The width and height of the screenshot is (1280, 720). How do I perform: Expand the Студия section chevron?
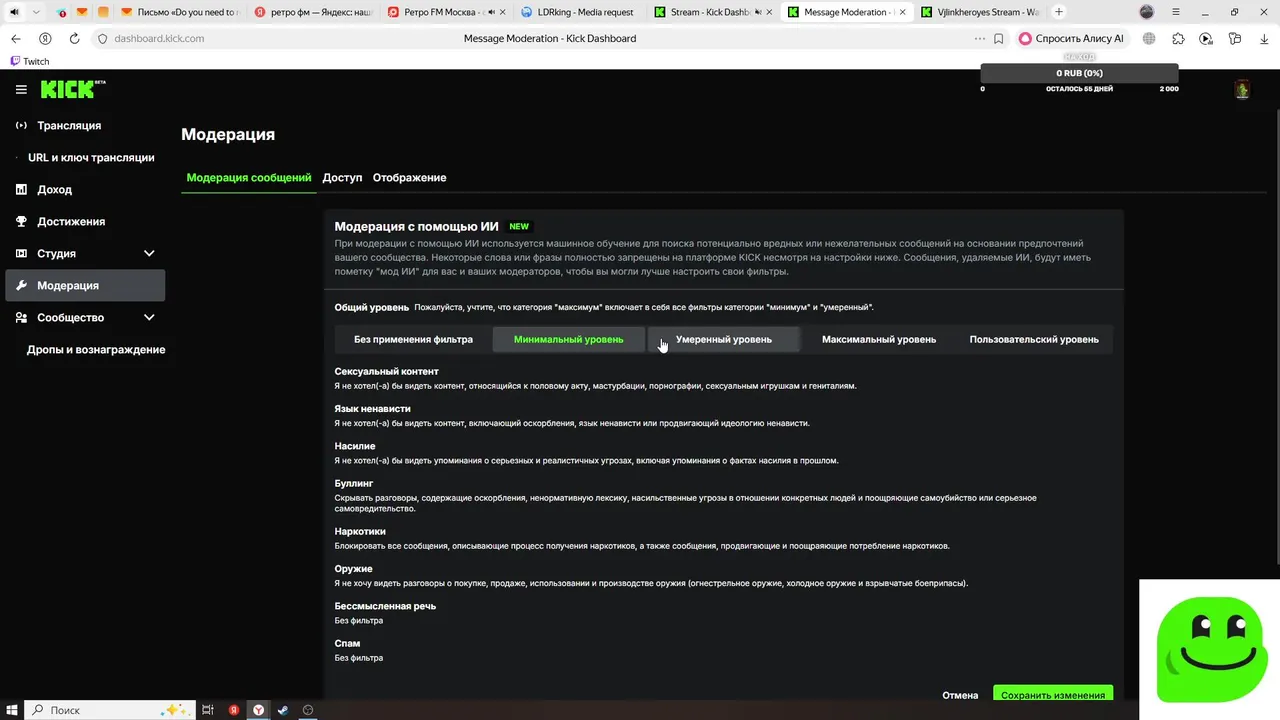tap(149, 253)
